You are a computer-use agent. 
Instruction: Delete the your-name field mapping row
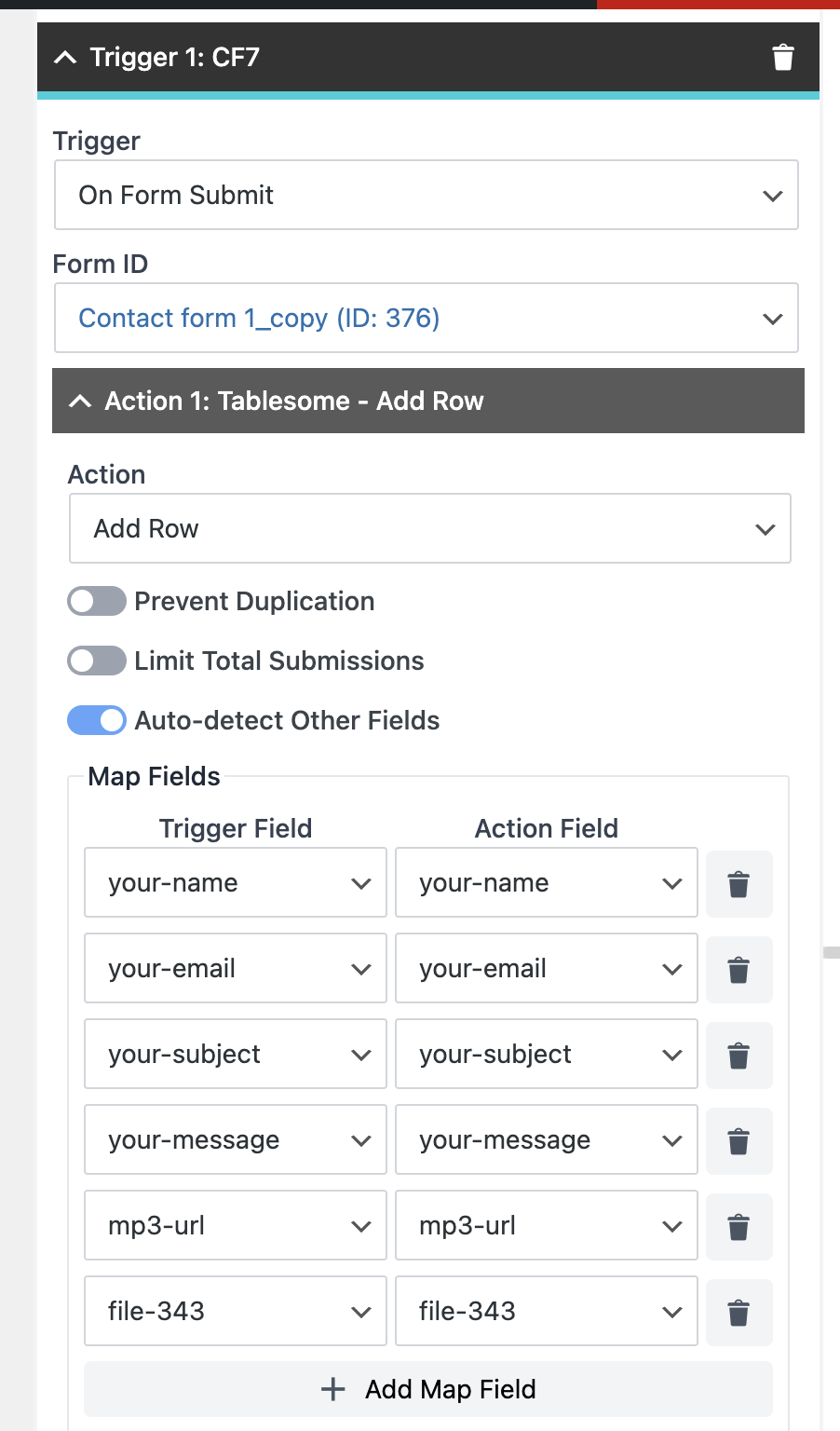pyautogui.click(x=738, y=884)
